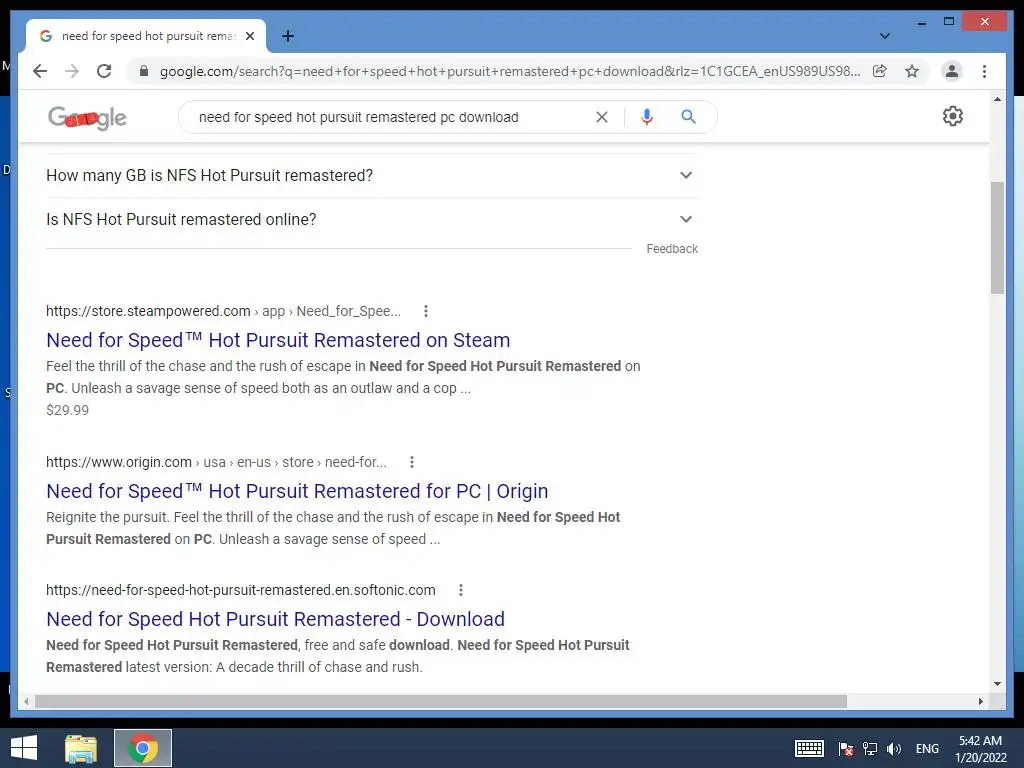Click the ENG language indicator

(x=927, y=749)
